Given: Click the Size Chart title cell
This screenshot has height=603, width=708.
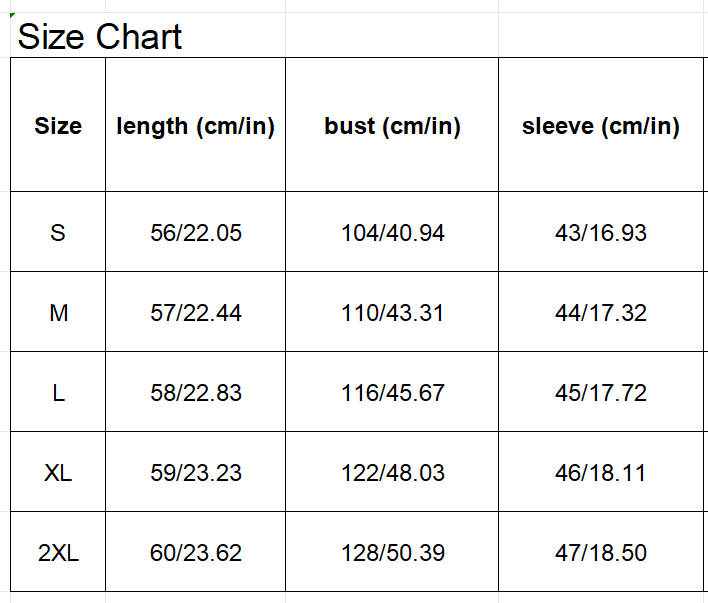Looking at the screenshot, I should tap(100, 37).
